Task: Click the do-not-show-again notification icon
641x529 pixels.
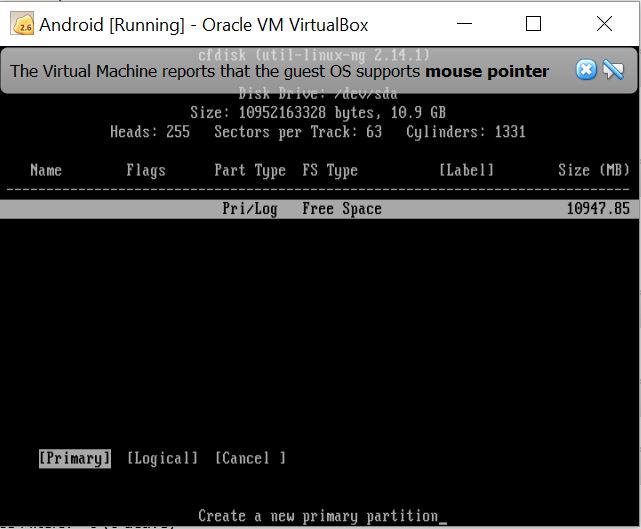Action: point(613,69)
